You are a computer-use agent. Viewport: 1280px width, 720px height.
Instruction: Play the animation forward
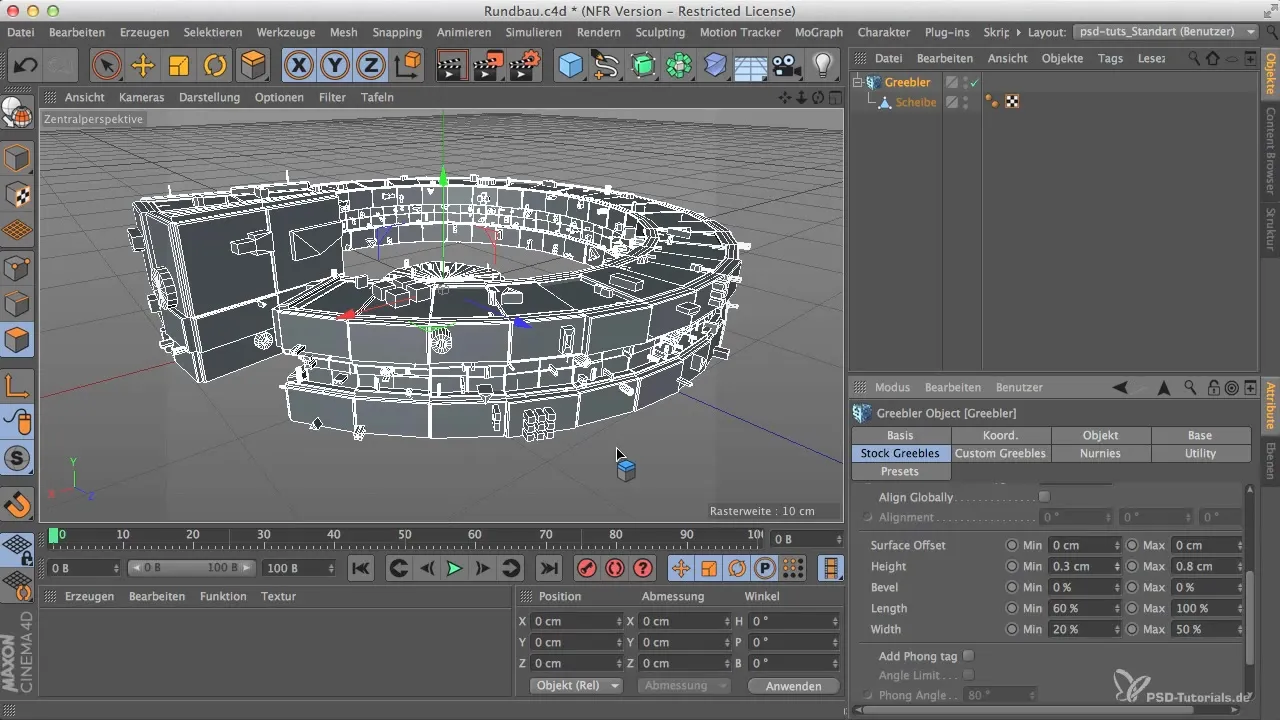(454, 568)
